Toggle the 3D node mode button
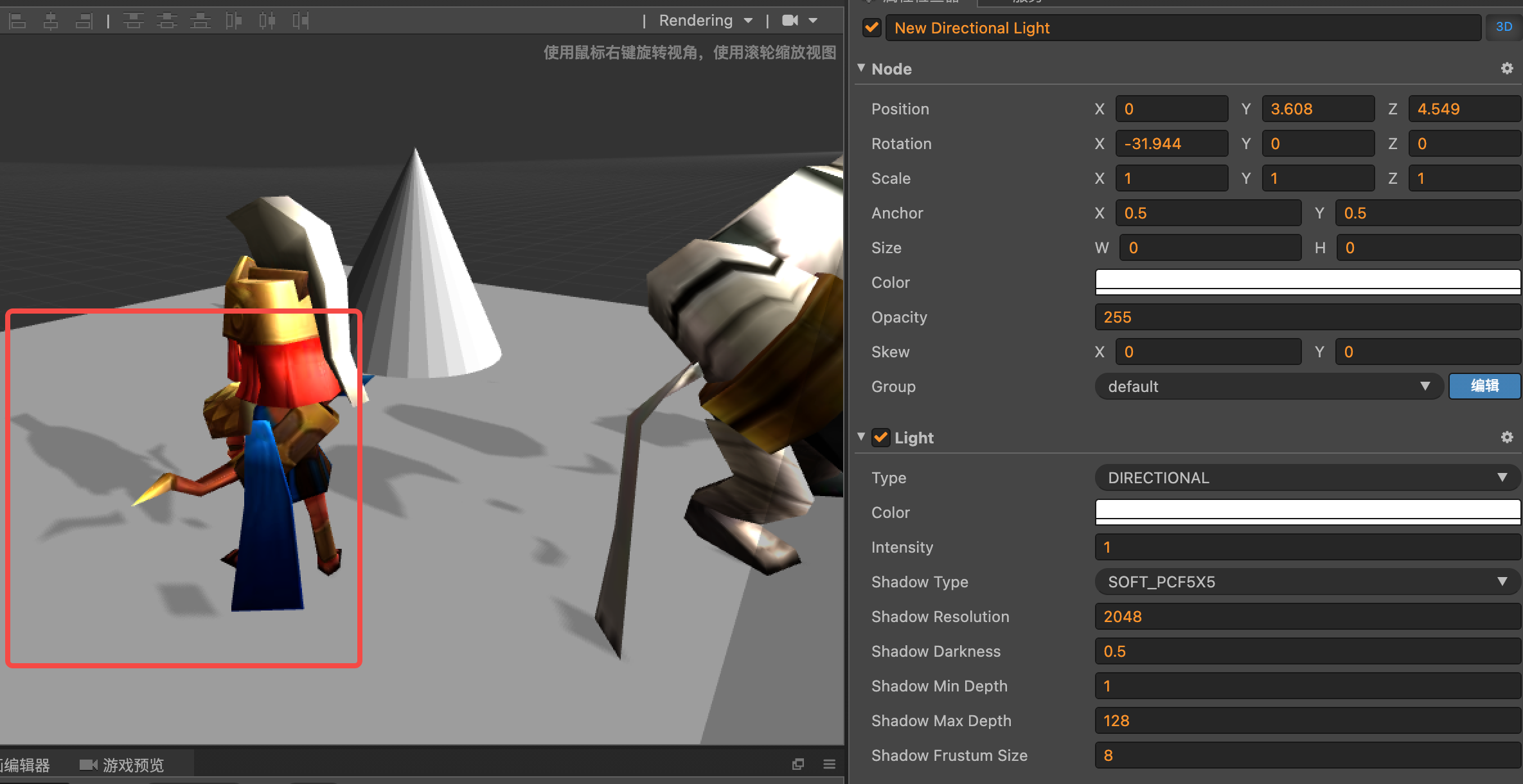1523x784 pixels. [x=1503, y=27]
